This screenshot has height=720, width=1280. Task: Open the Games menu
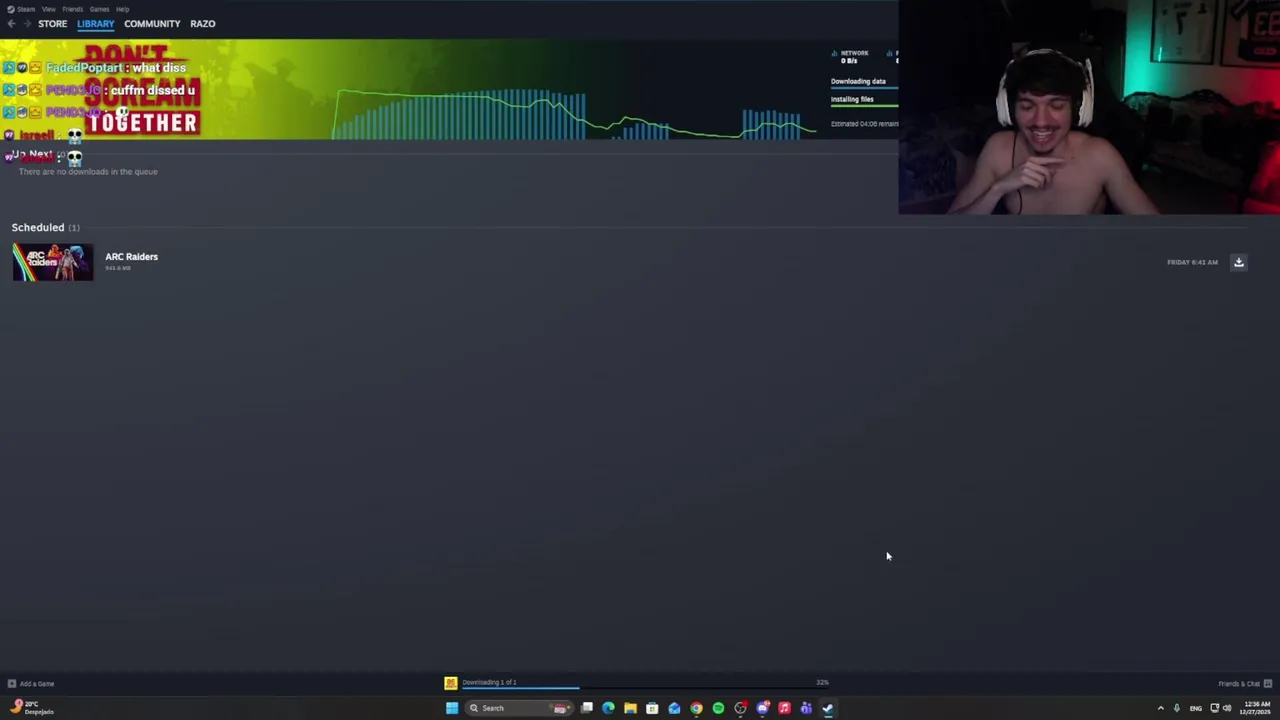[99, 9]
